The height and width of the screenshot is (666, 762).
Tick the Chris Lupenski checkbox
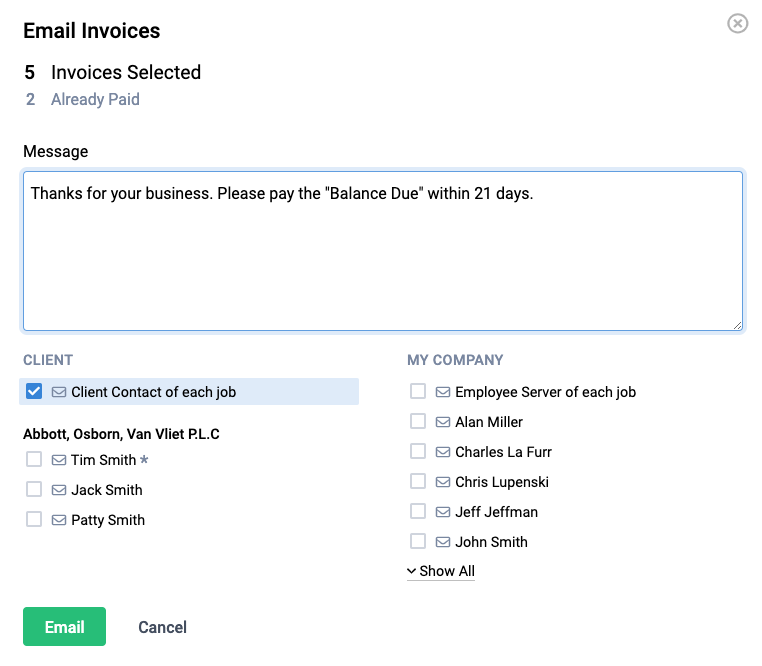pyautogui.click(x=418, y=481)
